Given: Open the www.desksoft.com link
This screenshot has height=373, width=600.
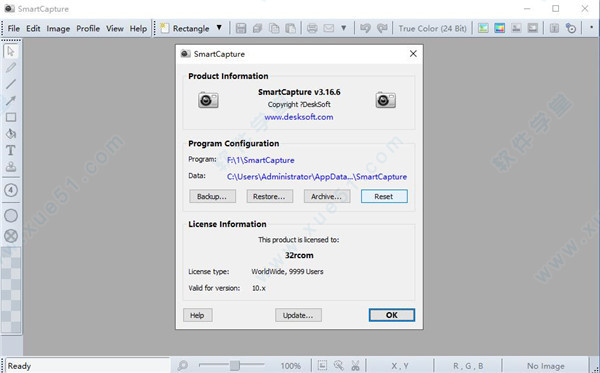Looking at the screenshot, I should 298,117.
